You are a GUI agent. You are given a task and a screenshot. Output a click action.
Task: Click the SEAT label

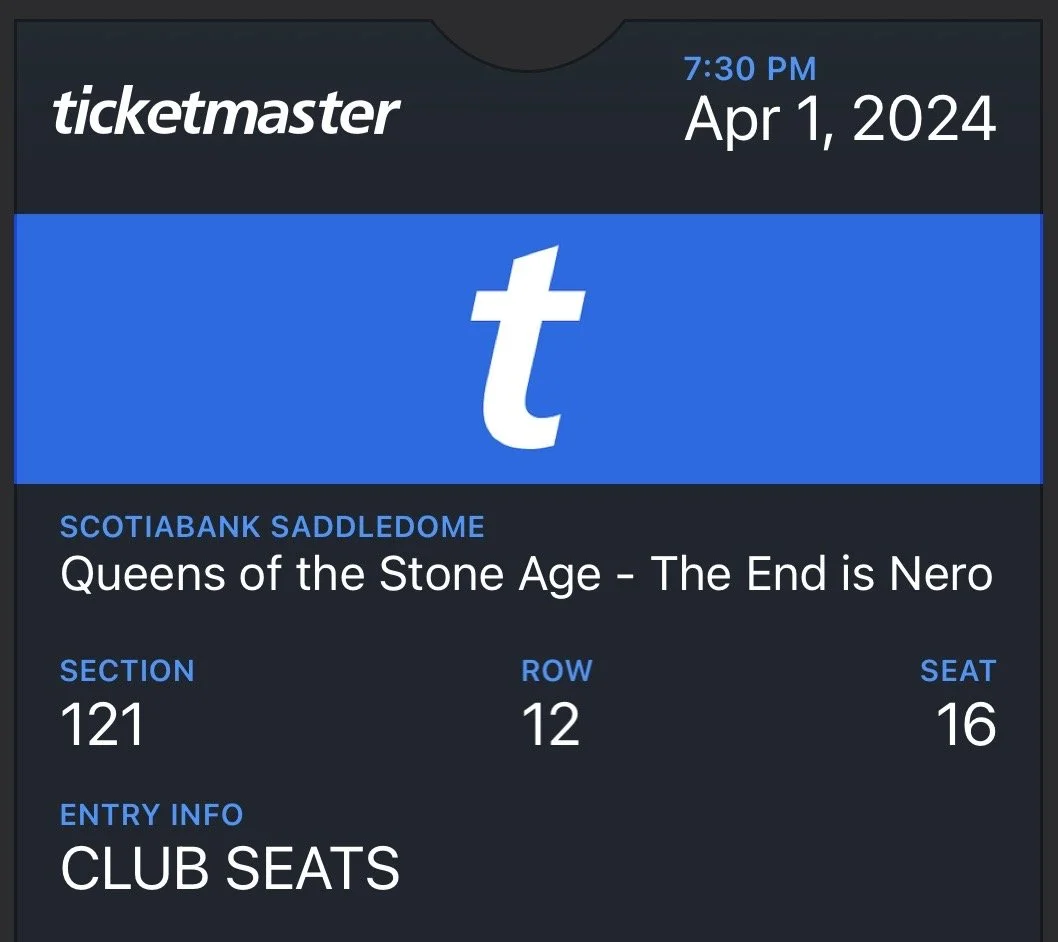tap(958, 671)
